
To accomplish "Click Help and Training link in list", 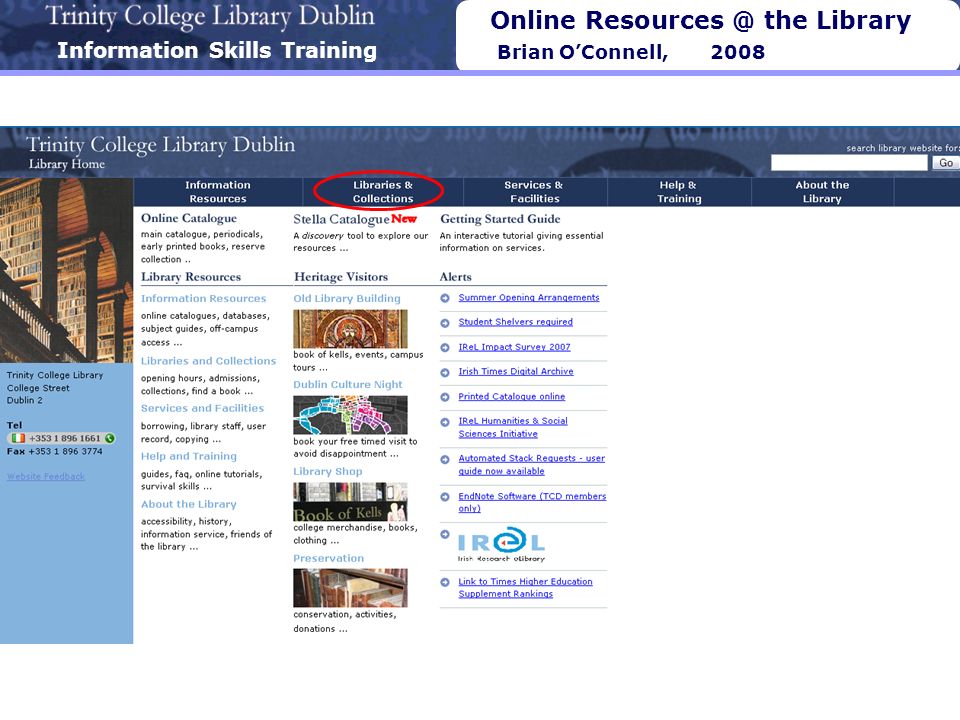I will coord(189,456).
